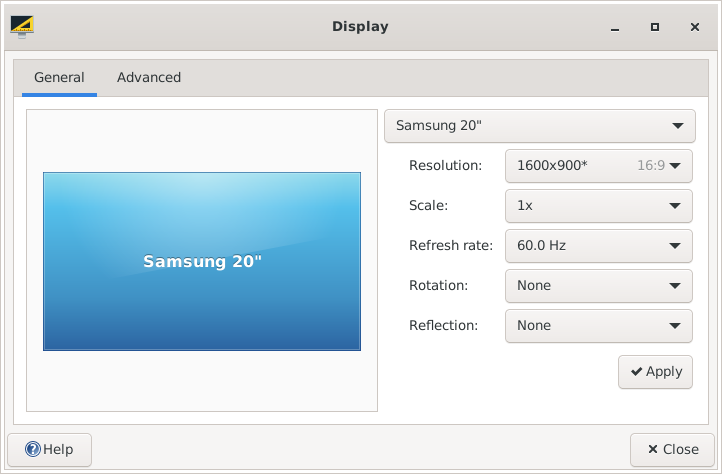This screenshot has width=722, height=474.
Task: Minimize the Display window
Action: click(x=615, y=28)
